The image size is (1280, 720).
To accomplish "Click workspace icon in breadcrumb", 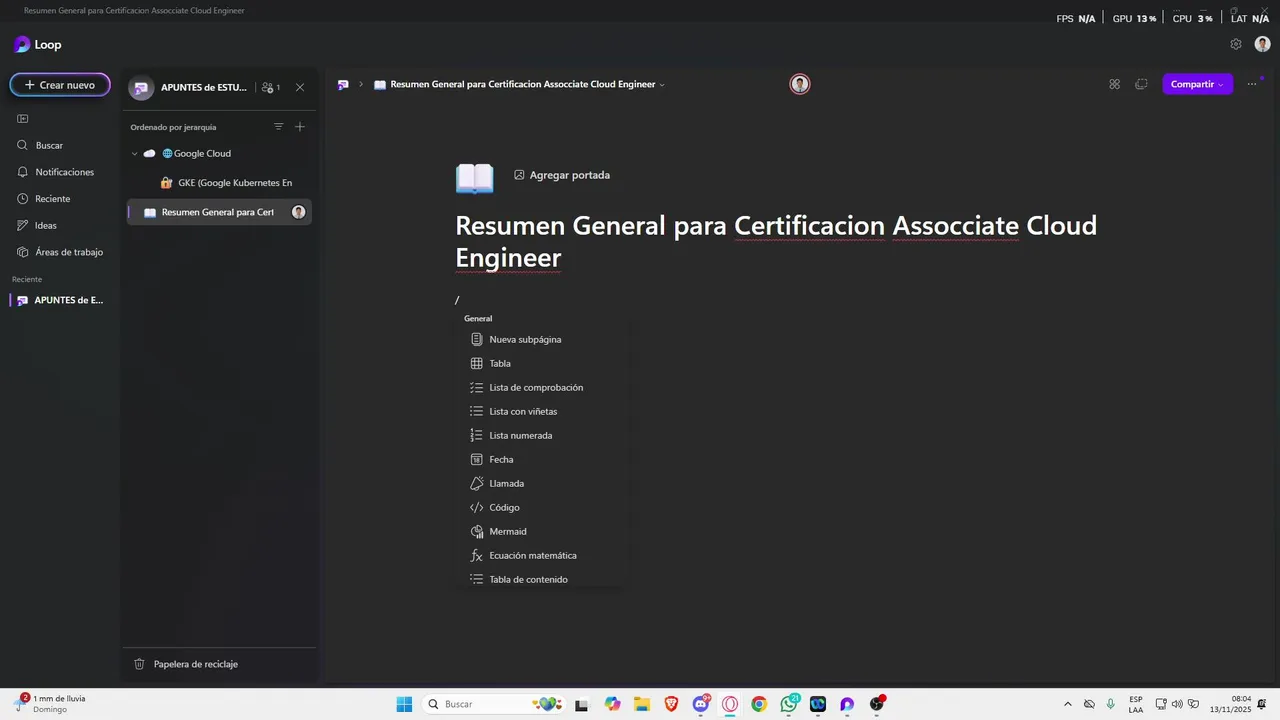I will [x=343, y=85].
